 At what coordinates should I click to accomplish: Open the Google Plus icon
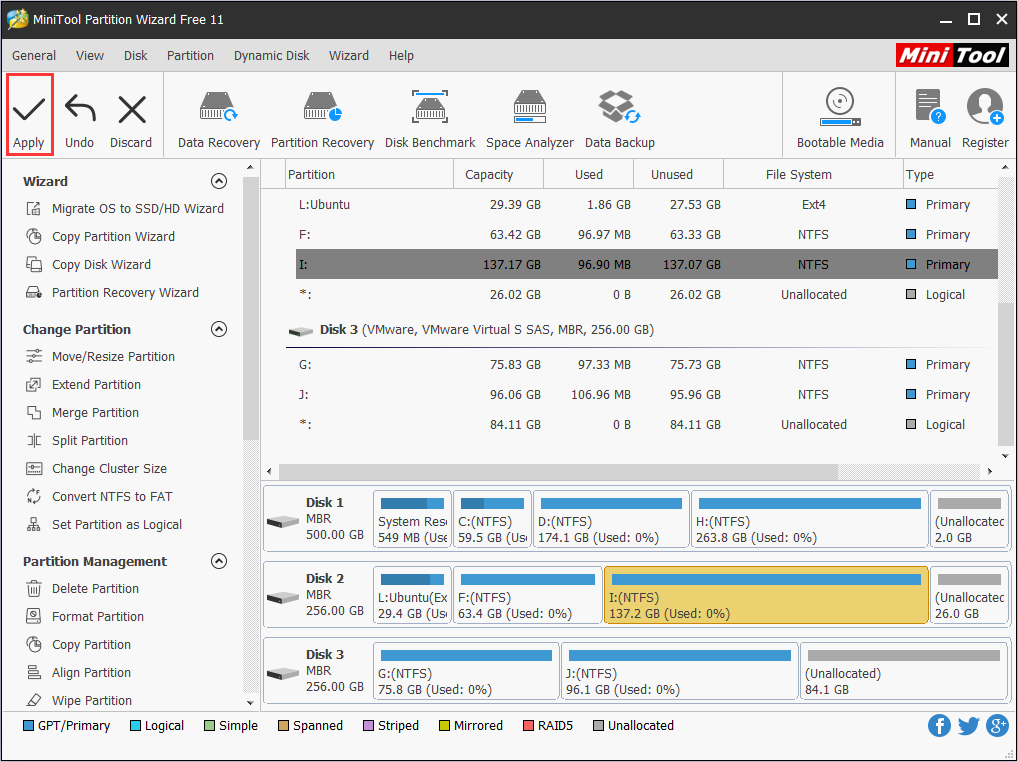point(997,725)
